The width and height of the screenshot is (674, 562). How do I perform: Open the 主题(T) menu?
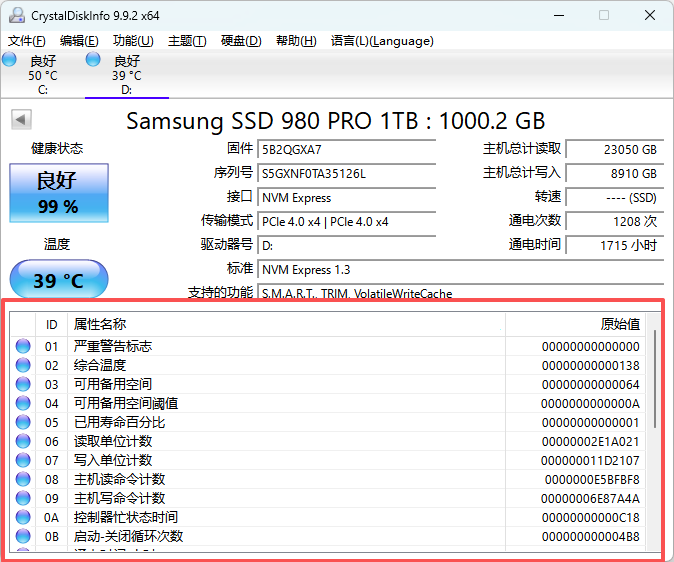click(x=187, y=41)
